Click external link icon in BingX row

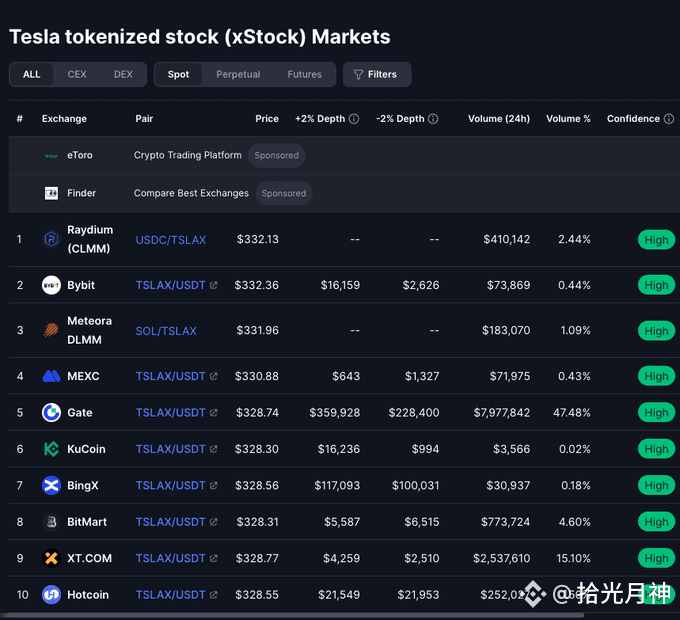pyautogui.click(x=213, y=485)
